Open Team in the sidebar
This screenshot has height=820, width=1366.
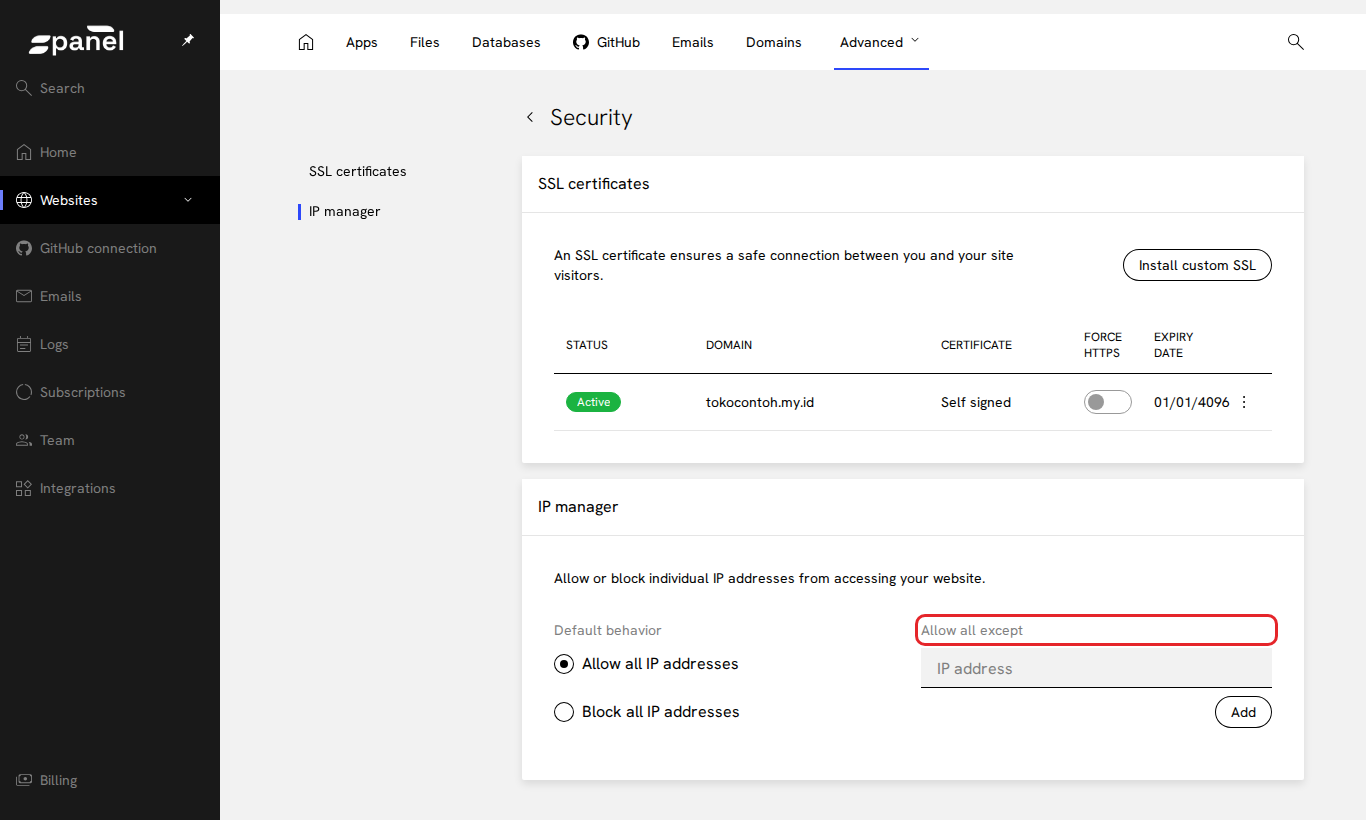coord(110,440)
